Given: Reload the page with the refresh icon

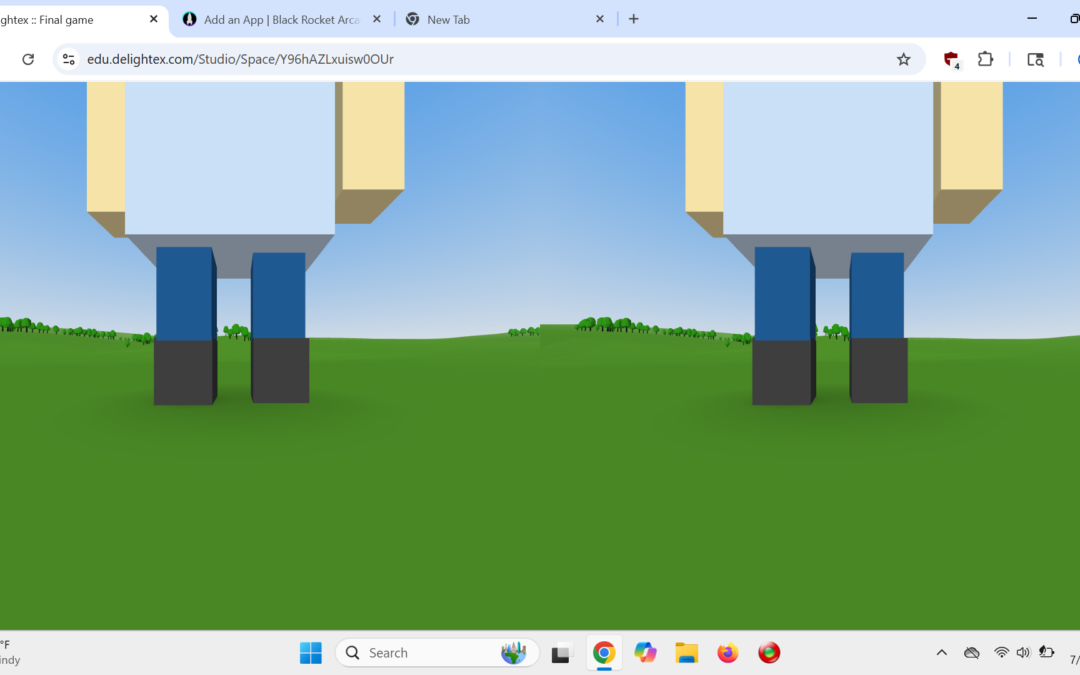Looking at the screenshot, I should 28,59.
